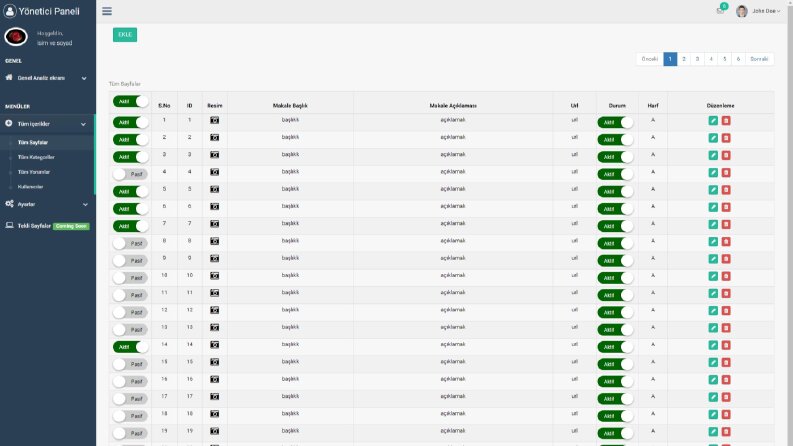
Task: Enable the Pasif switch in row 4
Action: coord(130,174)
